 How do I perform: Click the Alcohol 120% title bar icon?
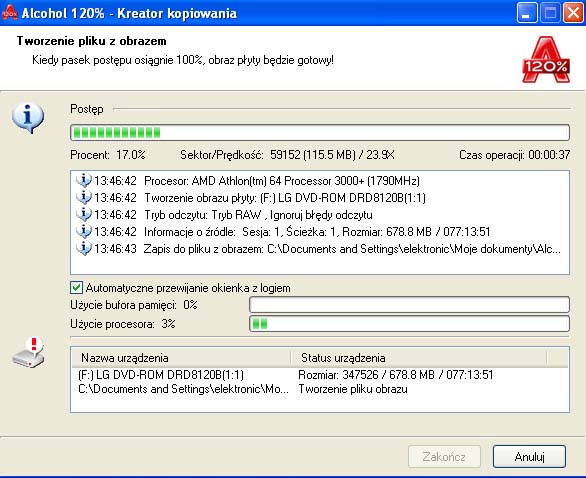(x=9, y=13)
